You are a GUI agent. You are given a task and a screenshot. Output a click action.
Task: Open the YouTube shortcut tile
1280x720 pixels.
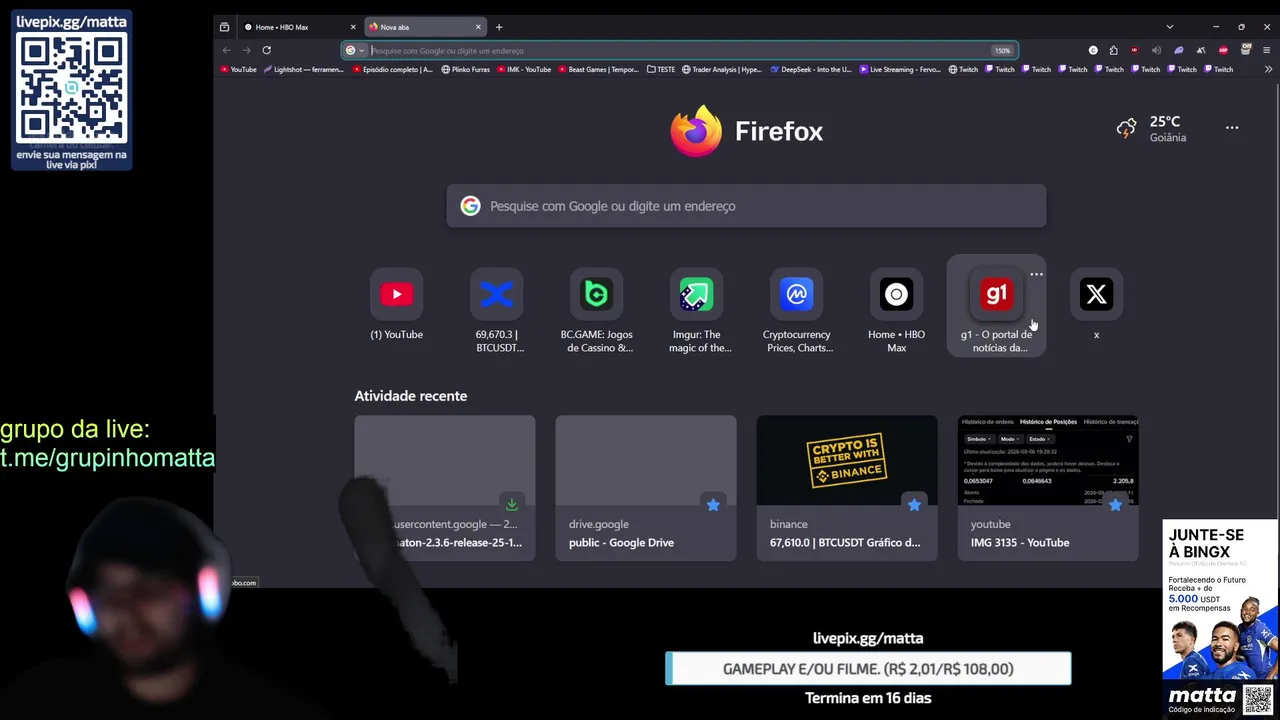point(397,306)
